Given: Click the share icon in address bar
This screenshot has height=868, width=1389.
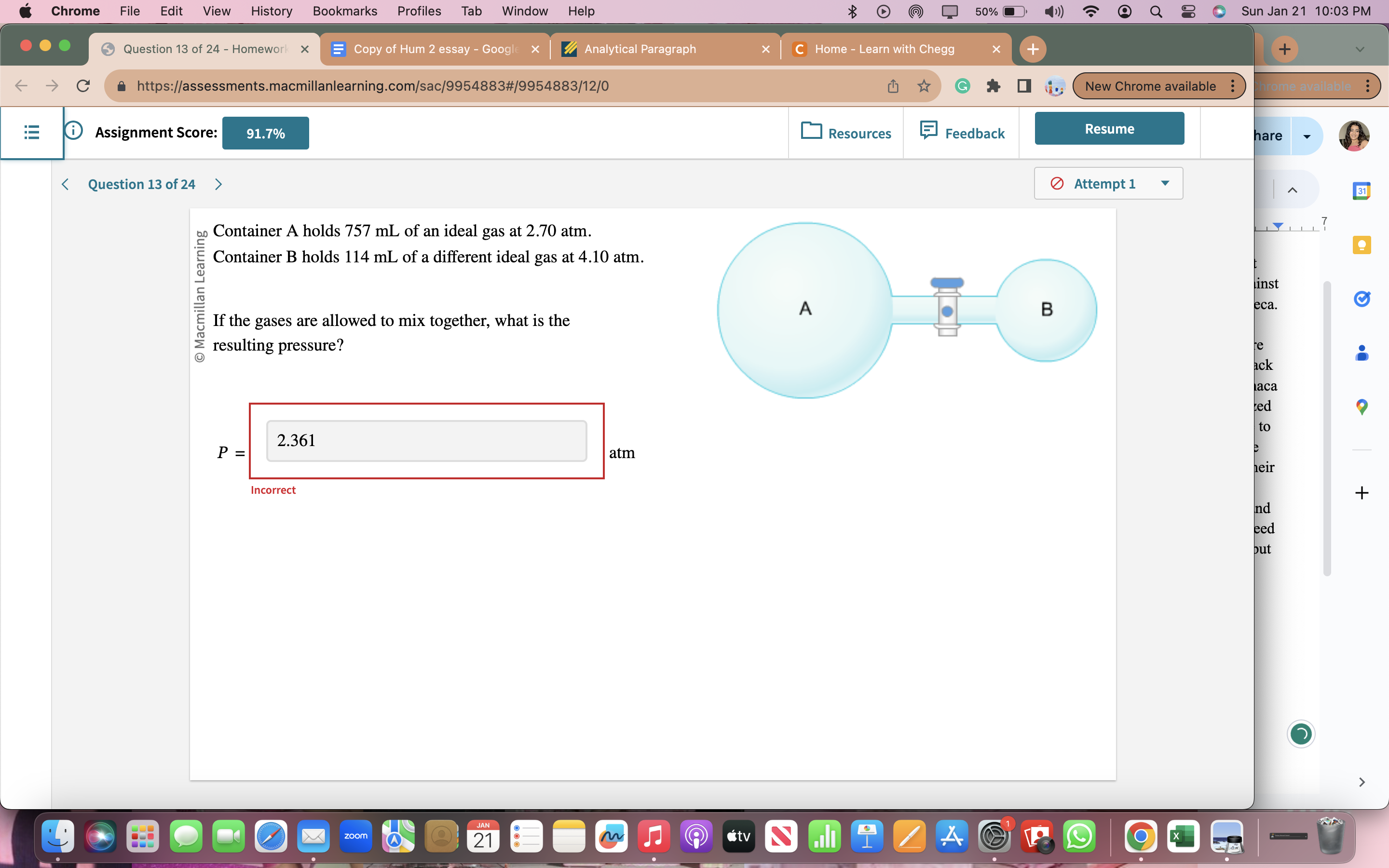Looking at the screenshot, I should (893, 85).
